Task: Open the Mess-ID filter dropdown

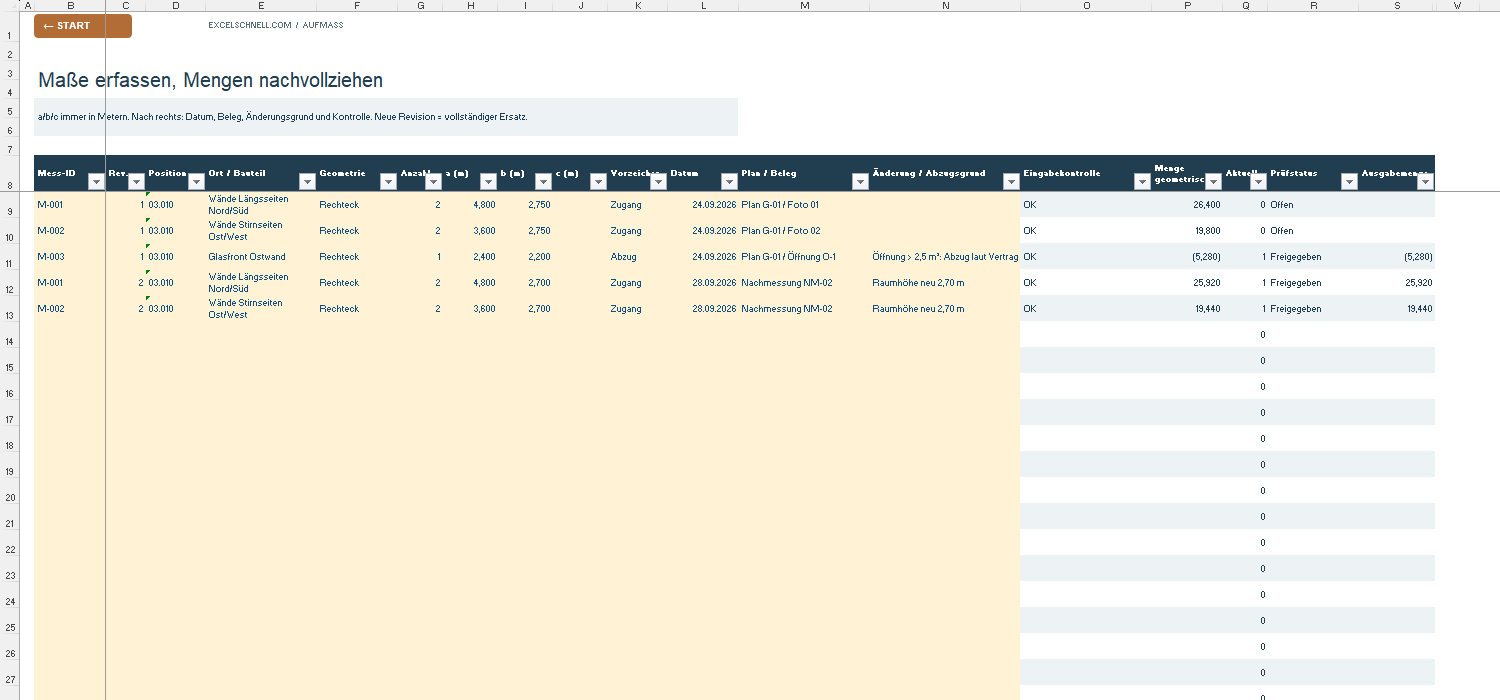Action: click(x=96, y=182)
